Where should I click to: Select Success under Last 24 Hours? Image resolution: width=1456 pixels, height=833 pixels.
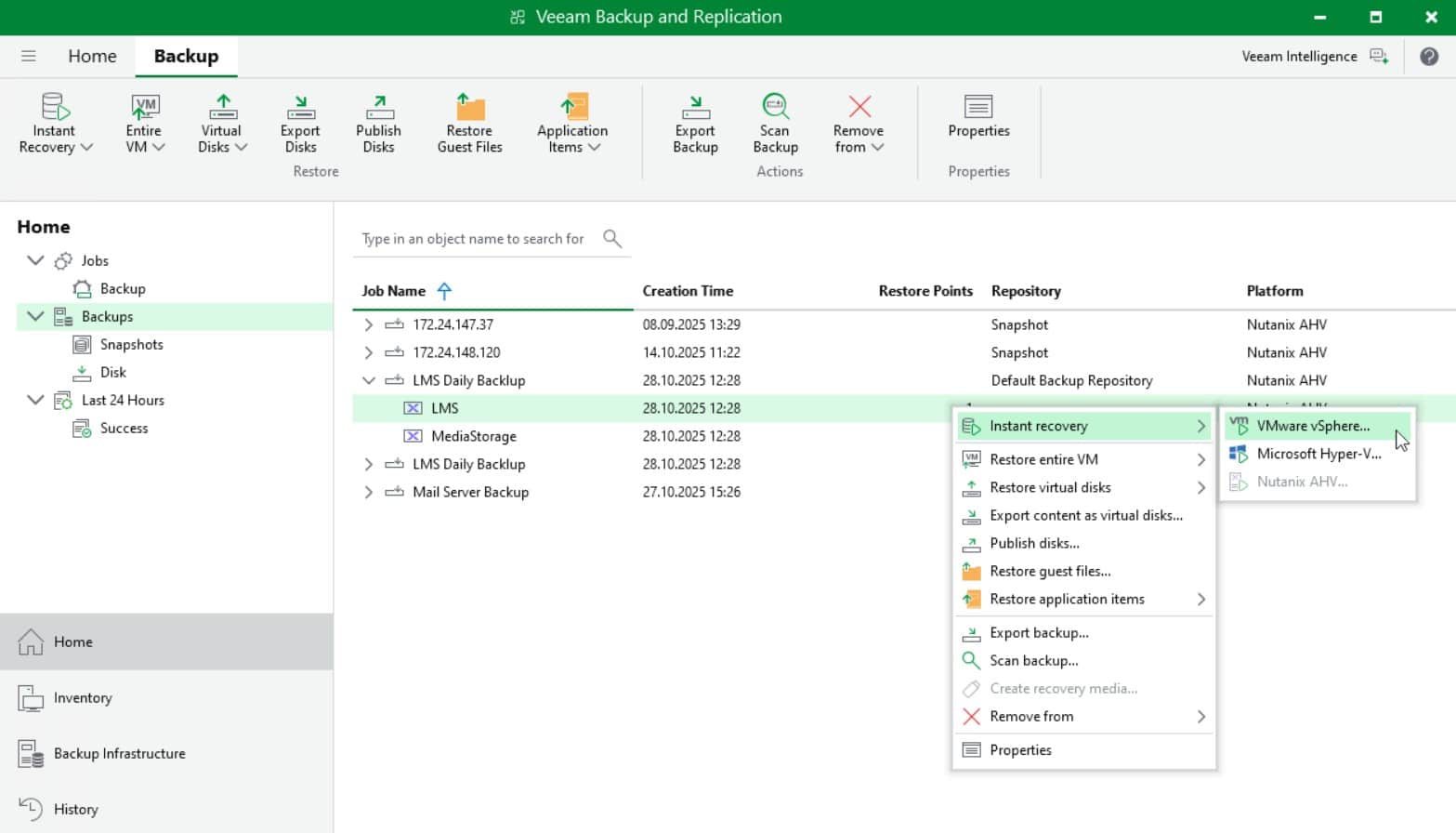pyautogui.click(x=124, y=428)
